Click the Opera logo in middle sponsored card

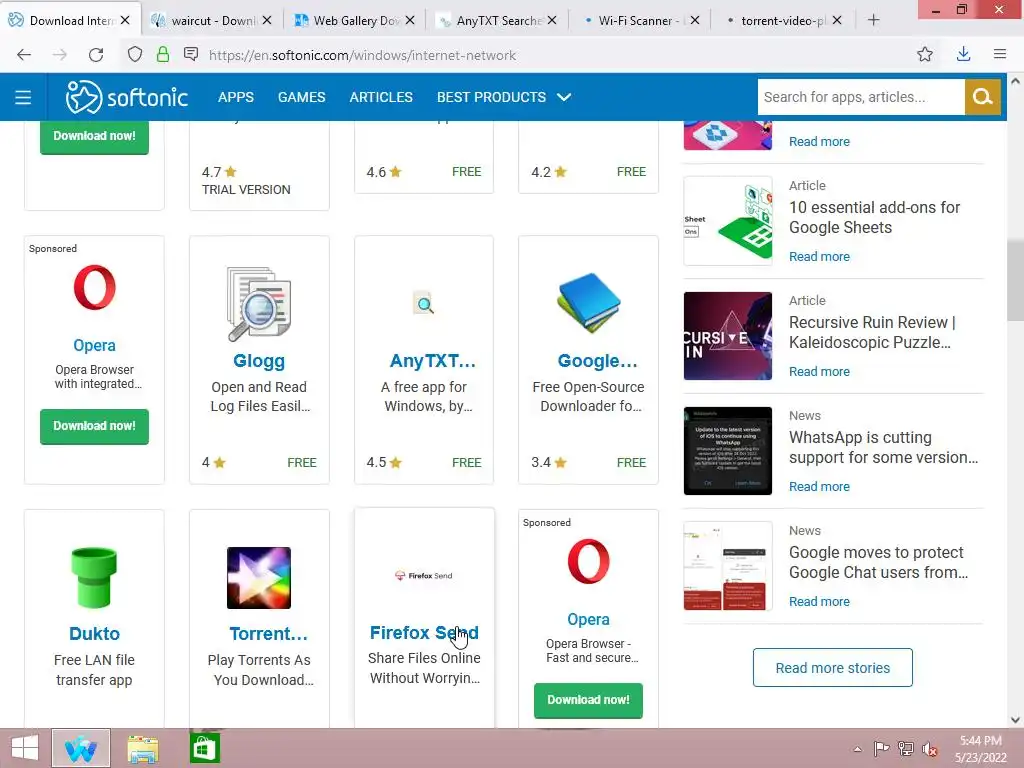pyautogui.click(x=94, y=288)
